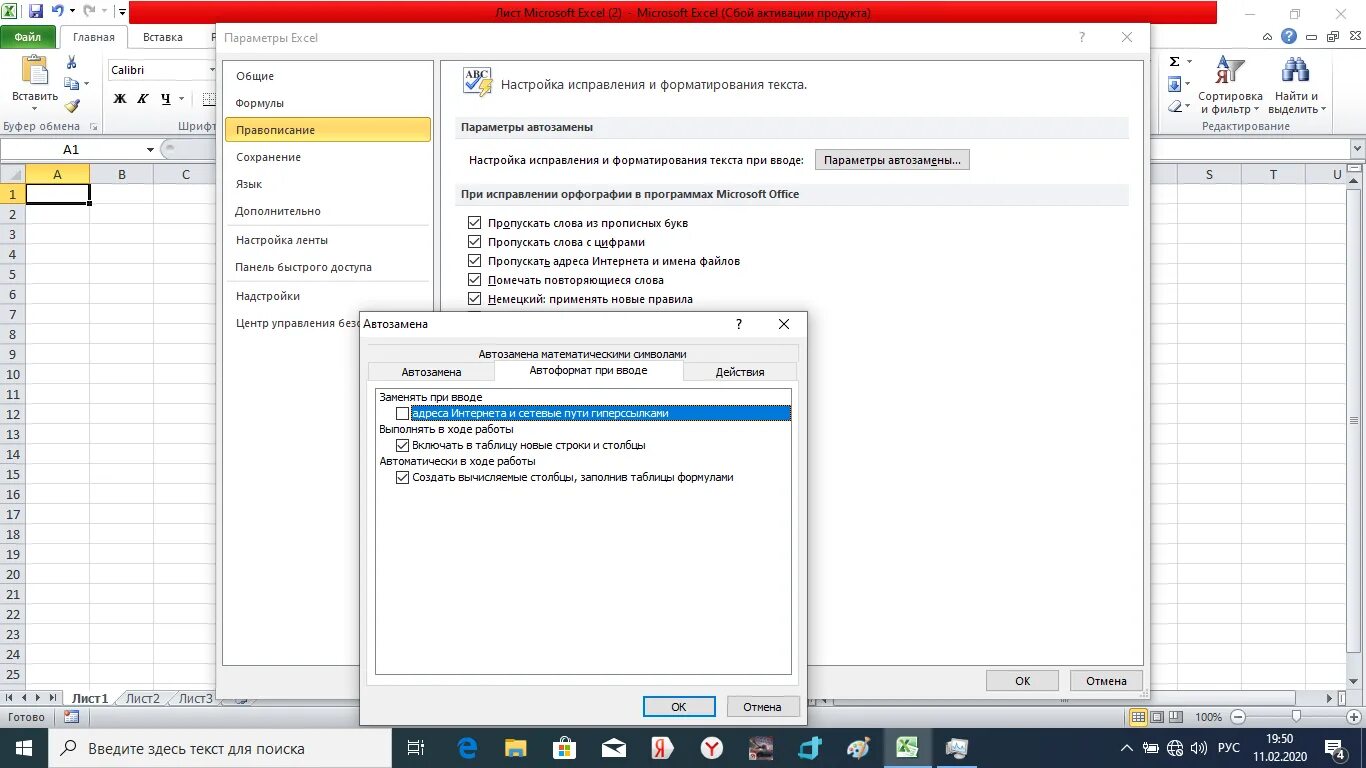Open Yandex Browser from the taskbar
The width and height of the screenshot is (1366, 768).
(x=711, y=748)
